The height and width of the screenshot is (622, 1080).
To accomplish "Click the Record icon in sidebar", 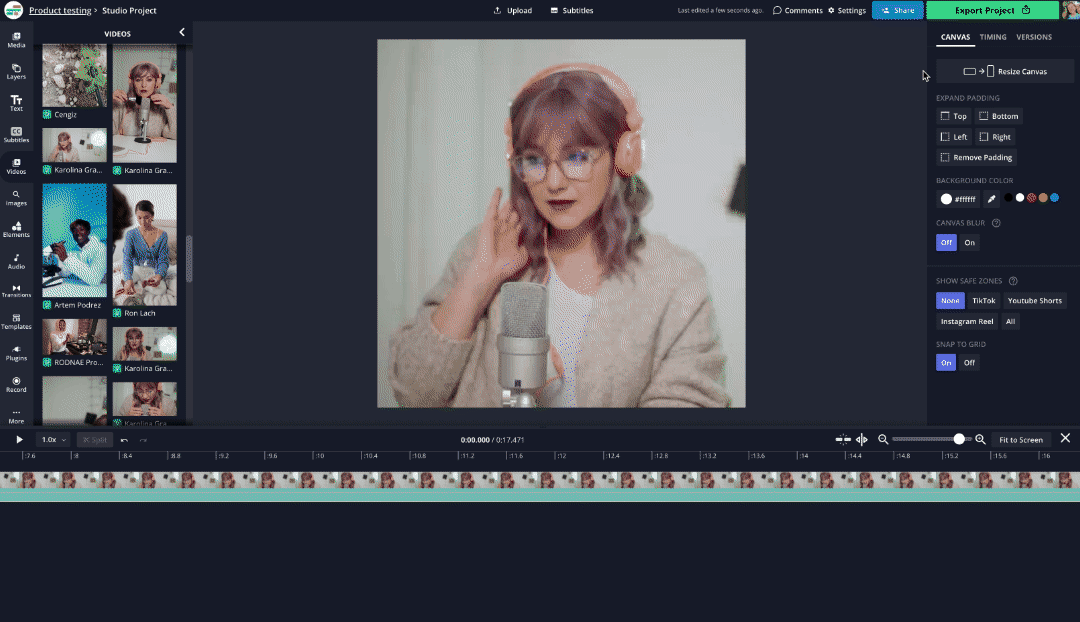I will pos(16,383).
